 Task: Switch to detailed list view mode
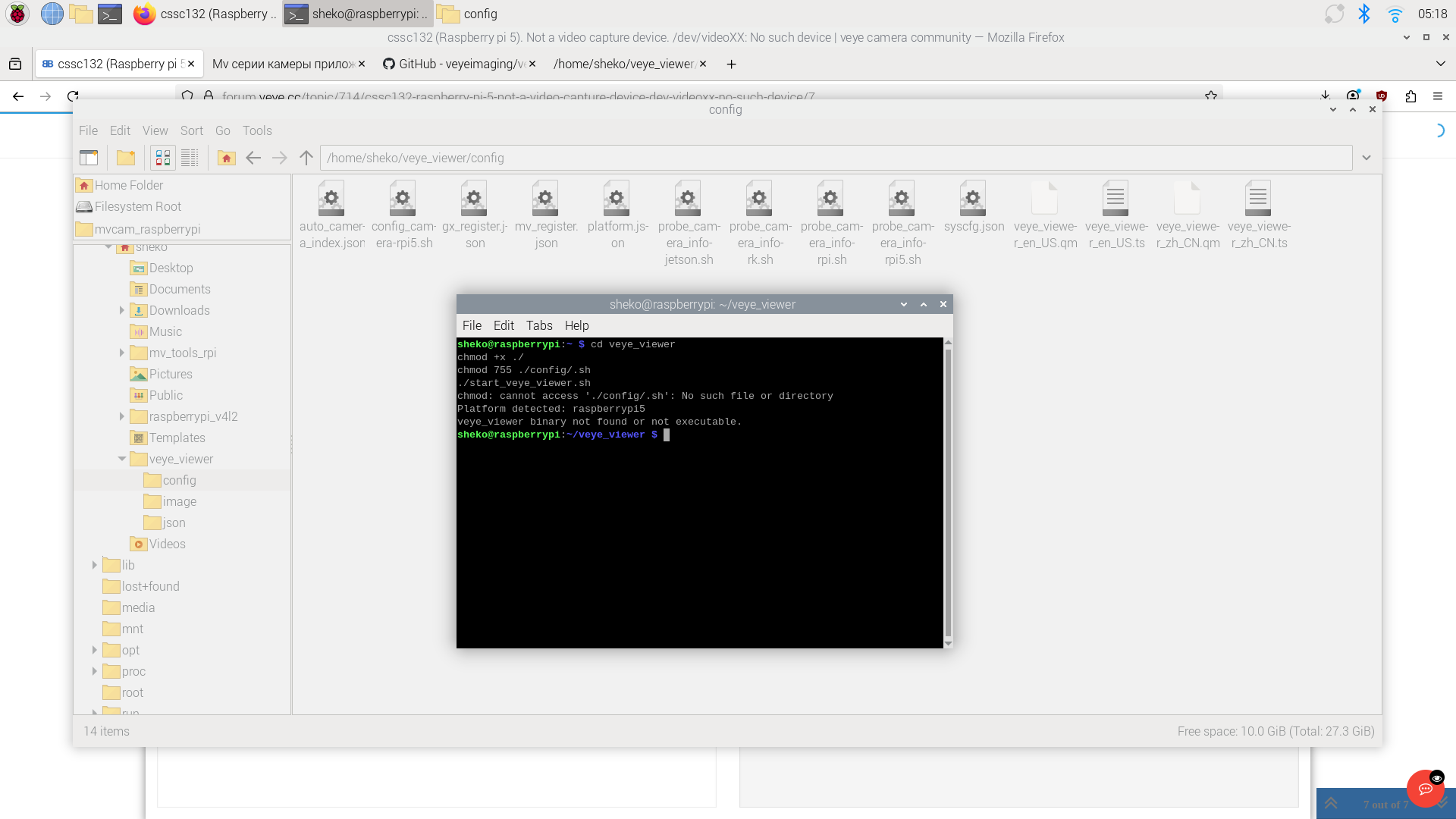click(190, 158)
